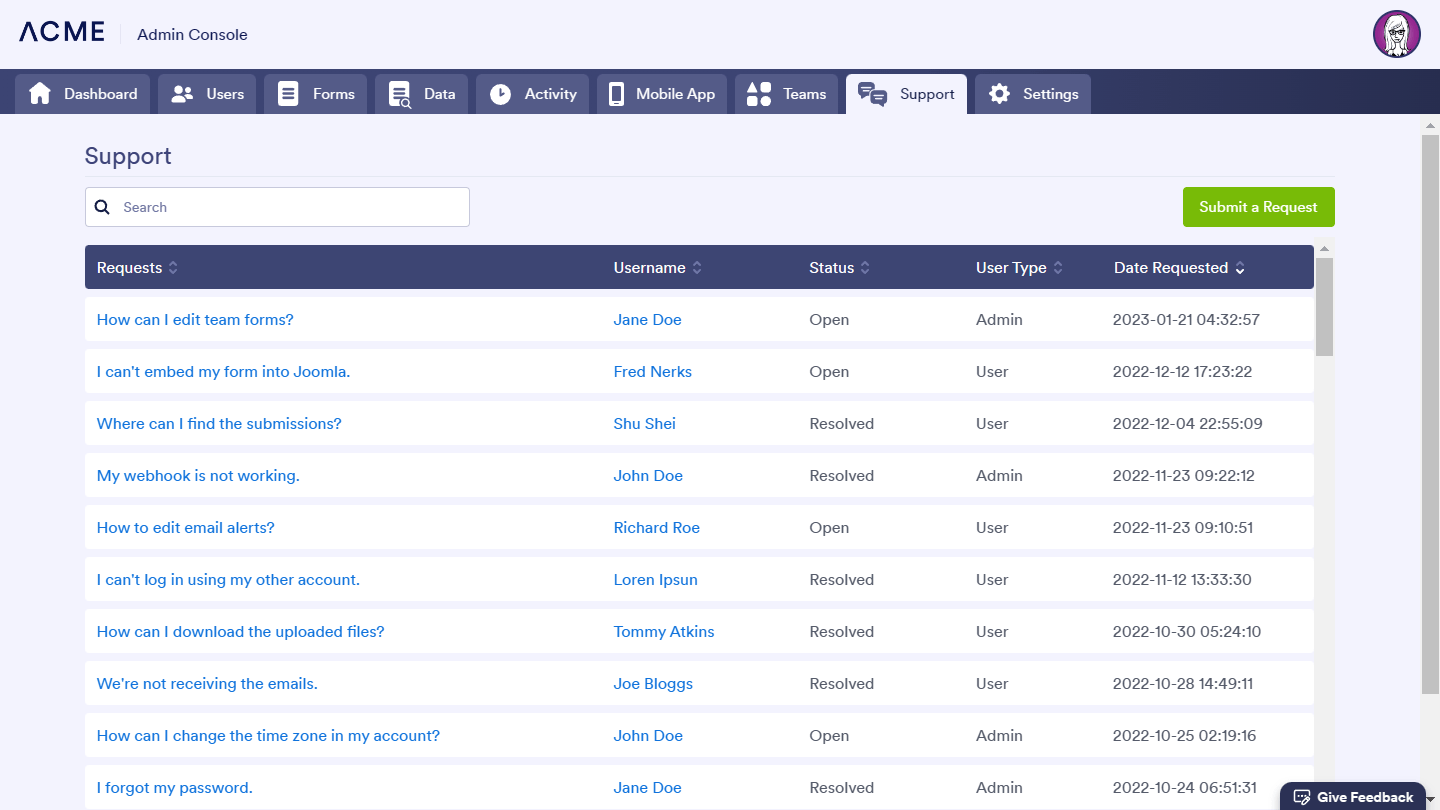Screen dimensions: 1440x810
Task: Open the Data search icon
Action: click(x=400, y=94)
